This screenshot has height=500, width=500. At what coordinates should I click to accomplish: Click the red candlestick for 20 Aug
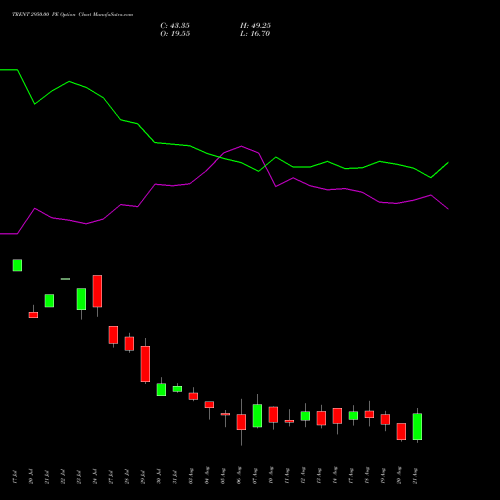pos(401,432)
